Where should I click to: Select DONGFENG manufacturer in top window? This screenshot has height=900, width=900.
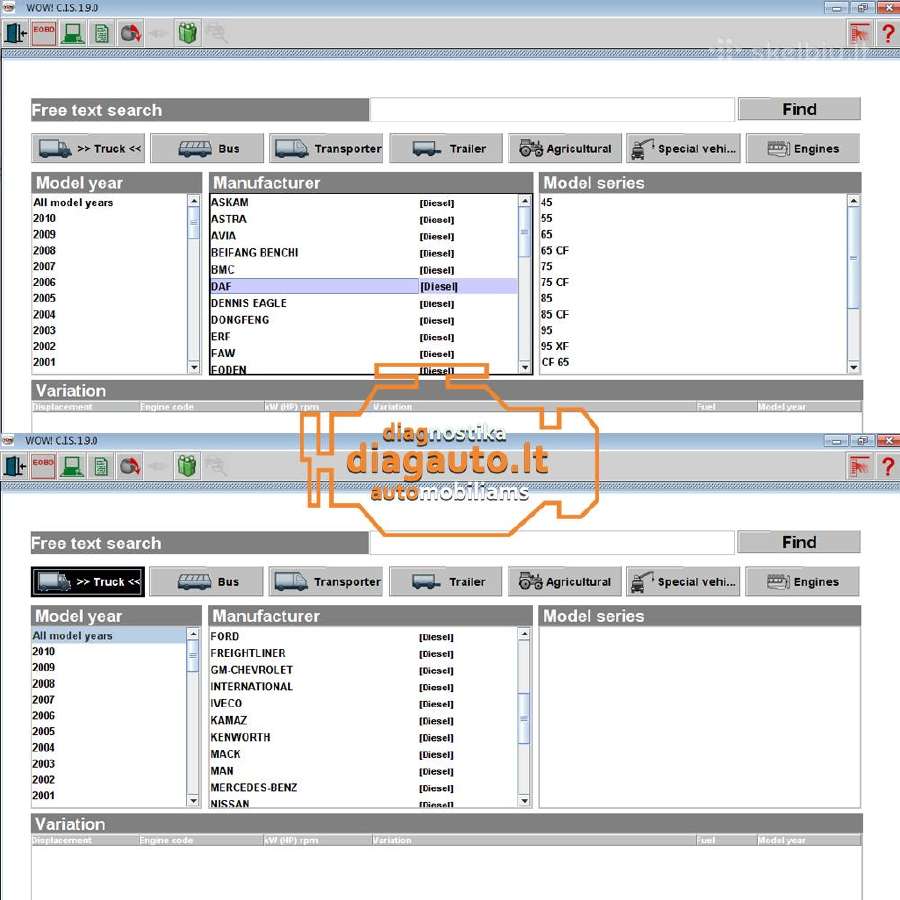click(364, 320)
